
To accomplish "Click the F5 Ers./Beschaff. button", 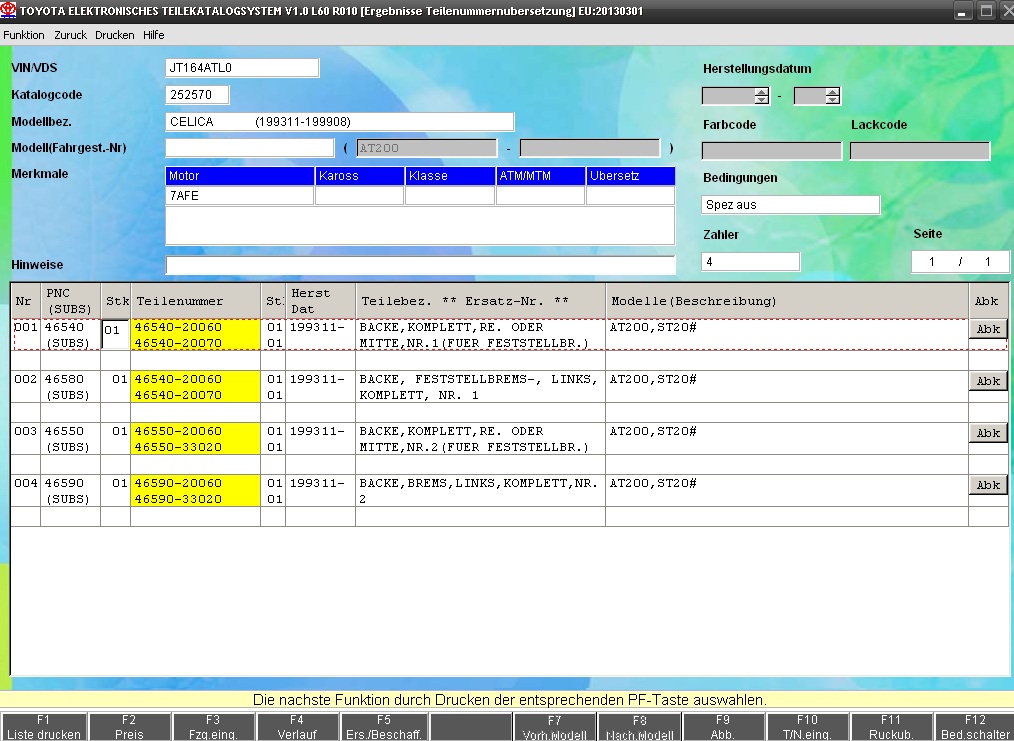I will (x=383, y=727).
